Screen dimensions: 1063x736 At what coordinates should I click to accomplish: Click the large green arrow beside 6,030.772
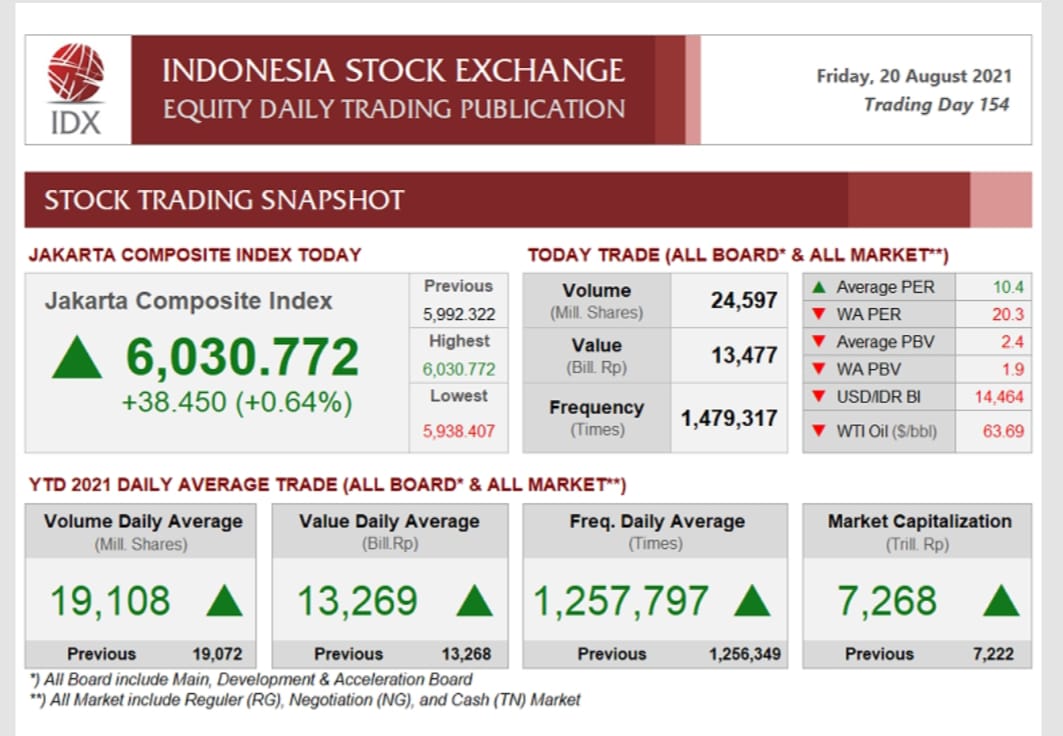[77, 359]
